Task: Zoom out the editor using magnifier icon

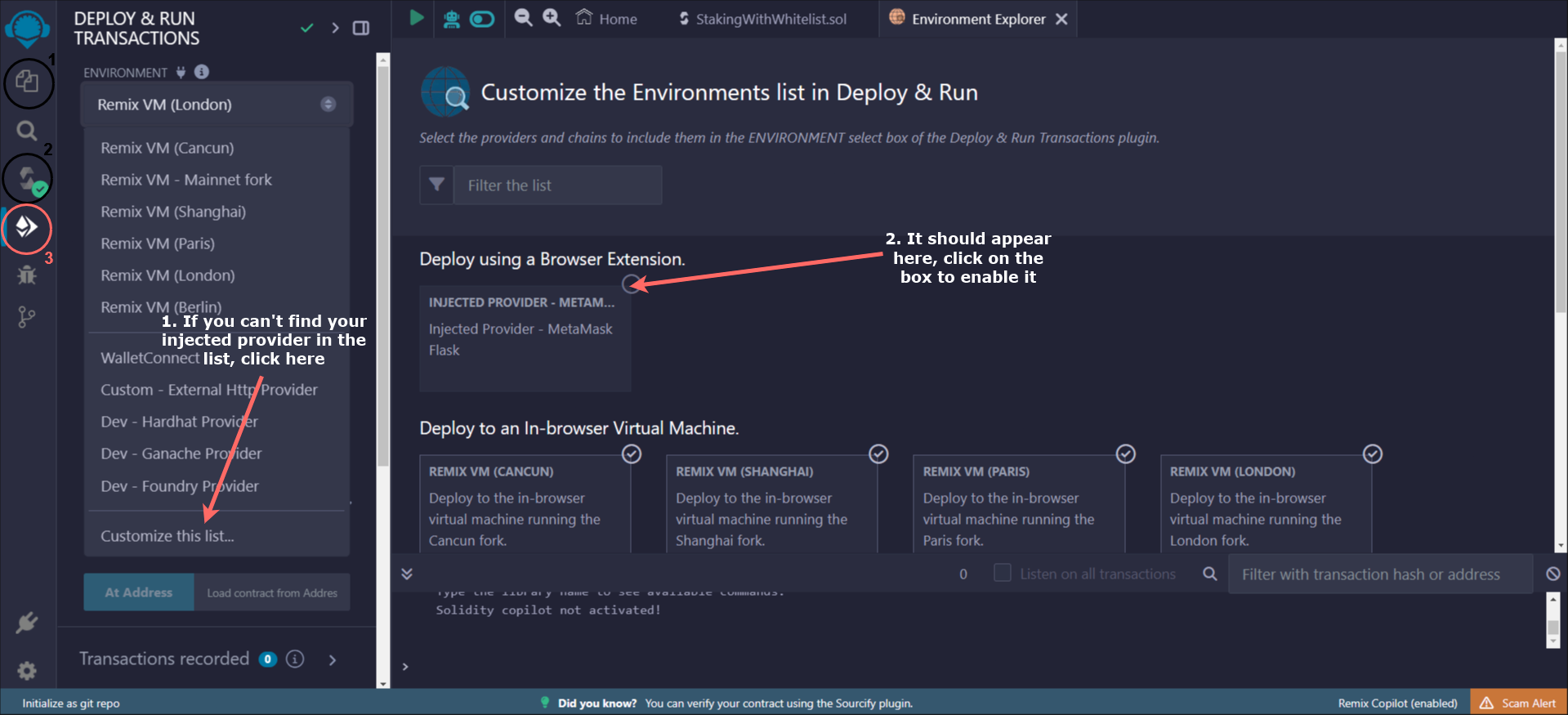Action: 523,18
